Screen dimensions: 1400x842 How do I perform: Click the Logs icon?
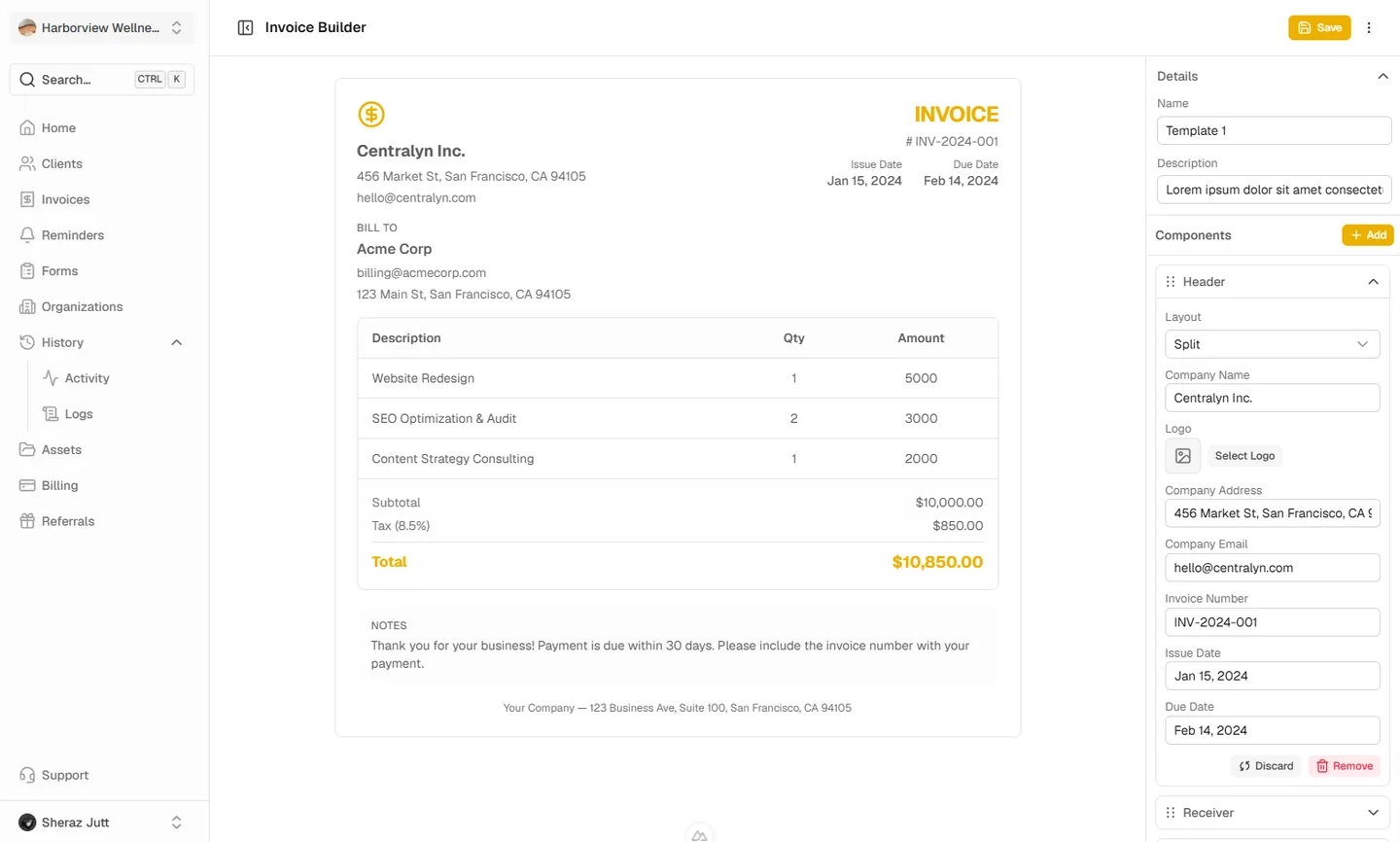click(x=51, y=414)
